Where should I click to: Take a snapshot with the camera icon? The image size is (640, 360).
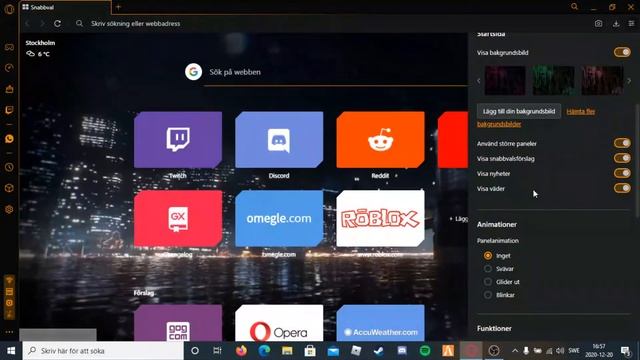click(x=598, y=24)
